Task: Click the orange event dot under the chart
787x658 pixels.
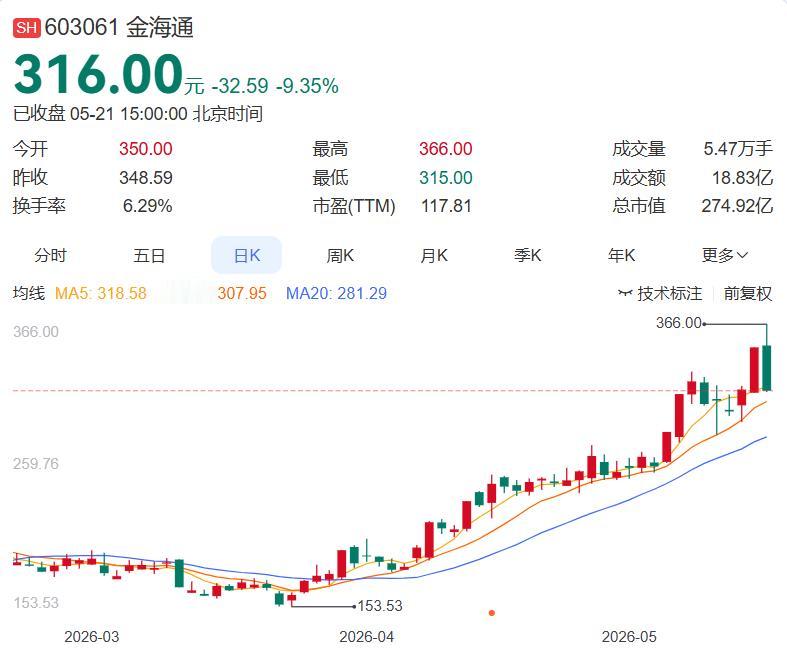Action: tap(492, 613)
